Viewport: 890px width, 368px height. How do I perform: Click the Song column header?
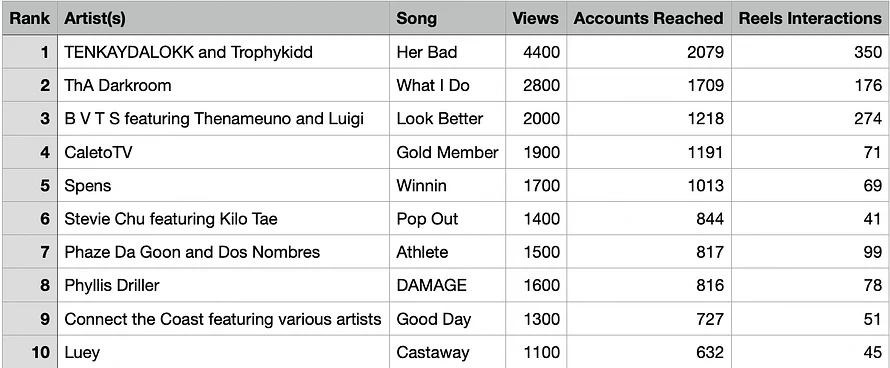pos(447,18)
